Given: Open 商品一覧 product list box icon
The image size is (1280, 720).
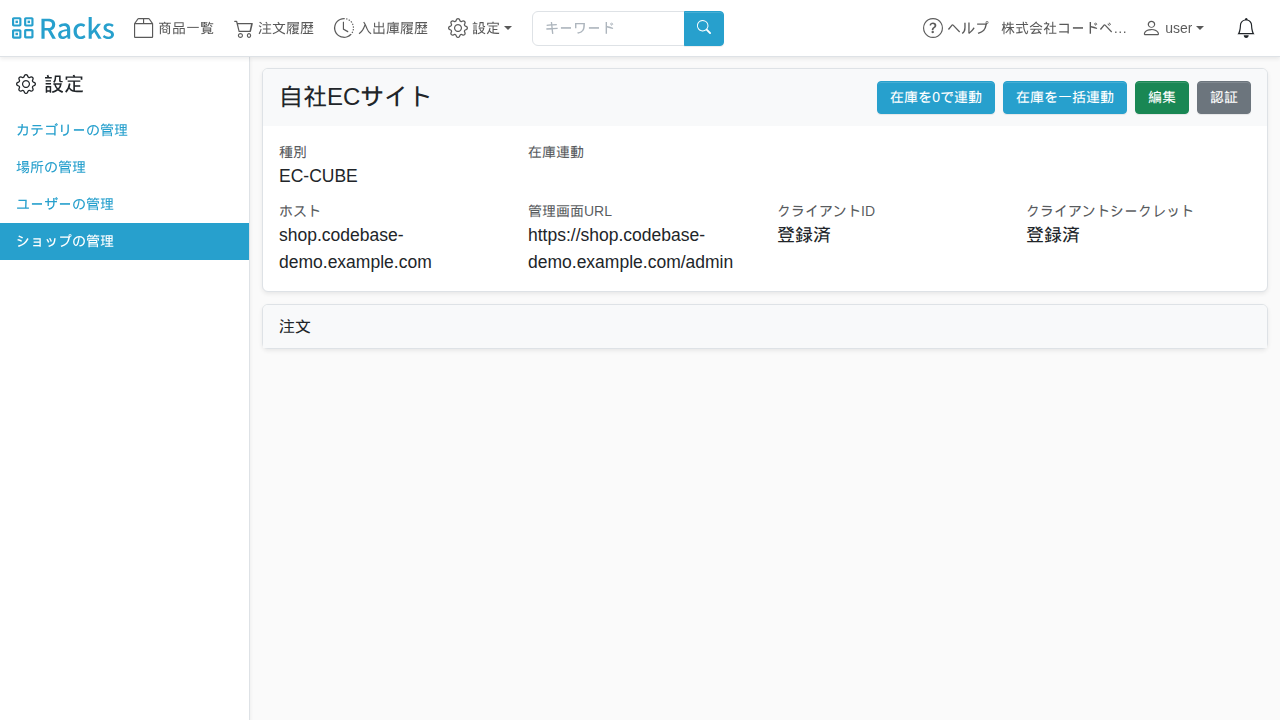Looking at the screenshot, I should (144, 28).
